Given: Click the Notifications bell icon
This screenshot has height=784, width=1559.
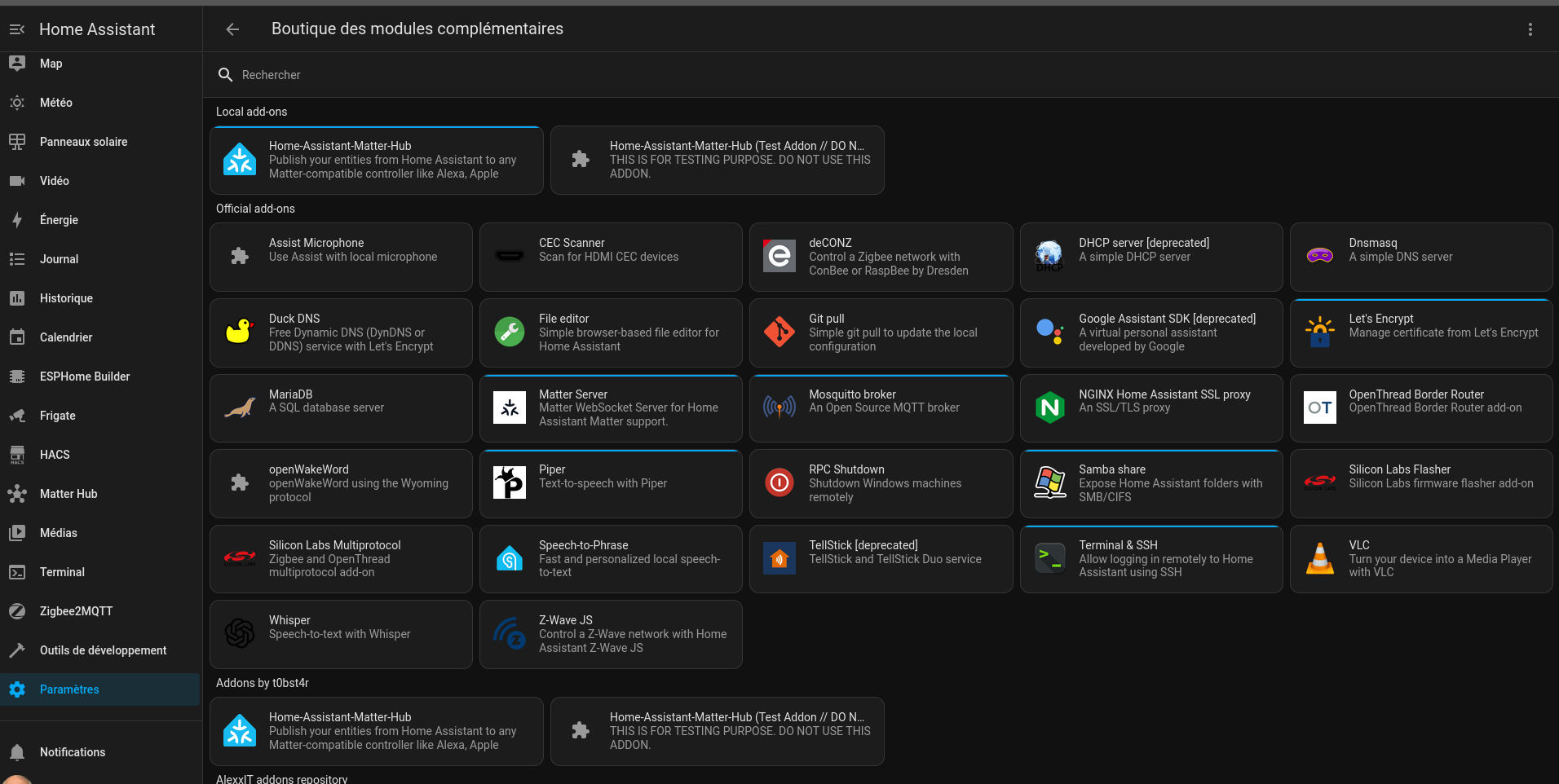Looking at the screenshot, I should [17, 752].
